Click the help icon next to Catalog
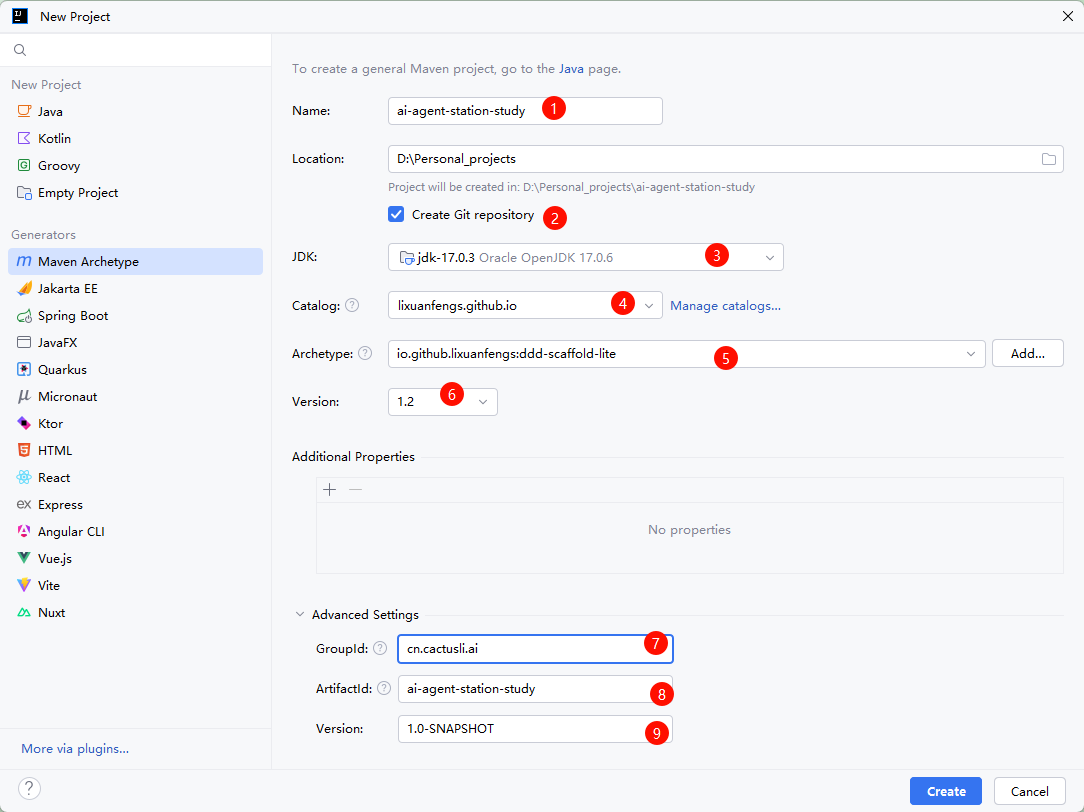The image size is (1084, 812). [x=352, y=306]
